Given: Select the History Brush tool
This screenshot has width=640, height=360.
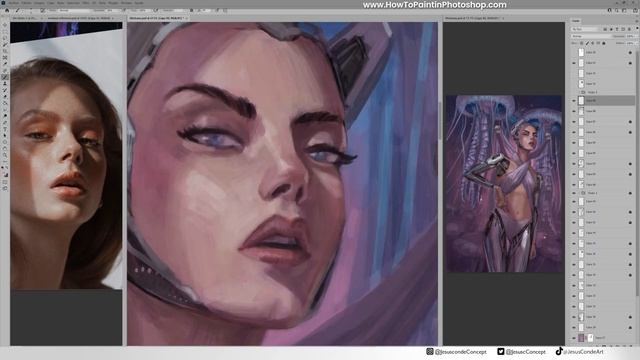Looking at the screenshot, I should (x=5, y=90).
